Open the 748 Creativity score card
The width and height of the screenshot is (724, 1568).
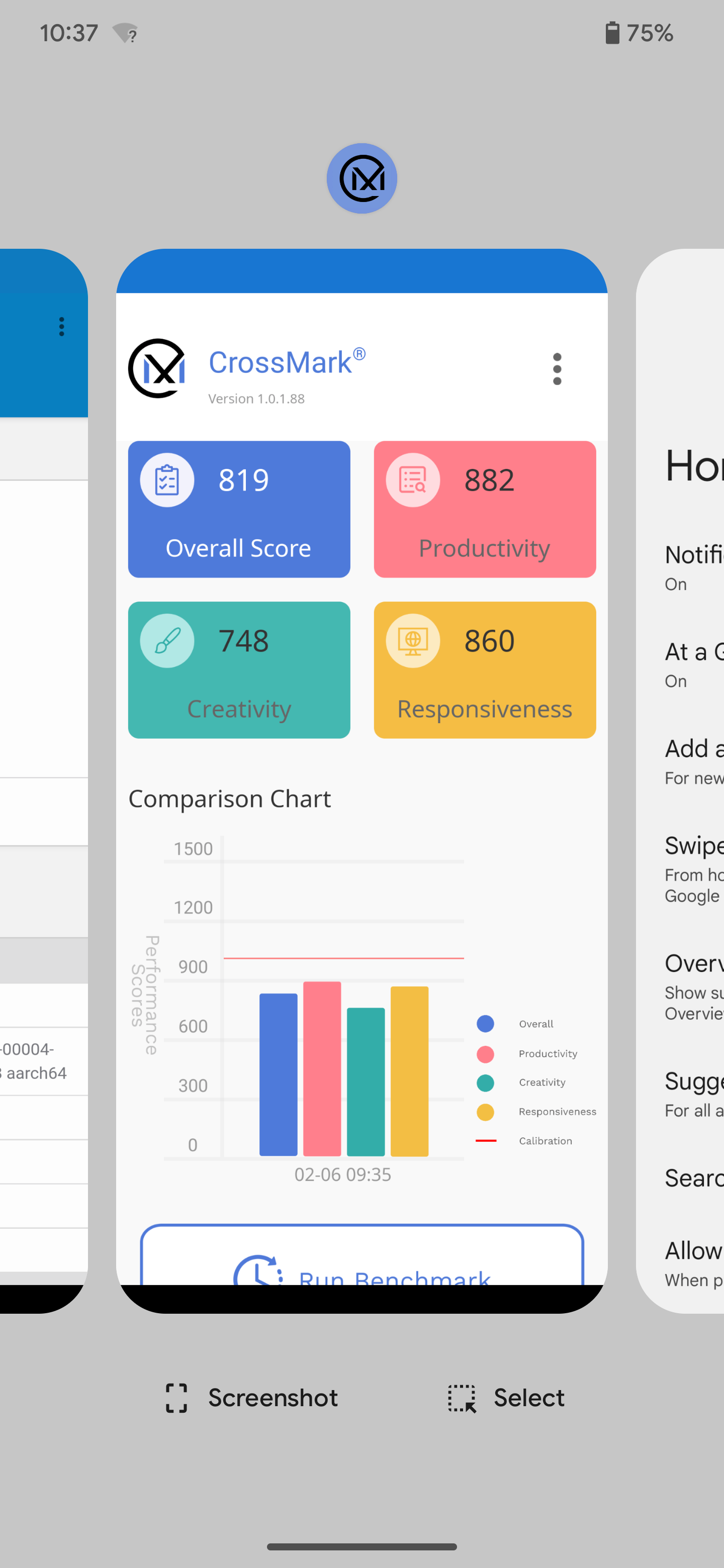[239, 669]
